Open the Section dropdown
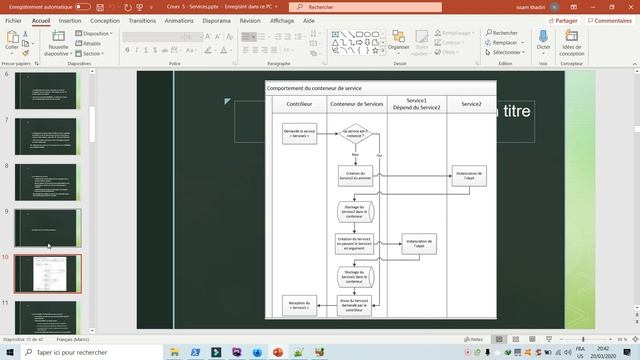This screenshot has height=360, width=640. pos(90,53)
